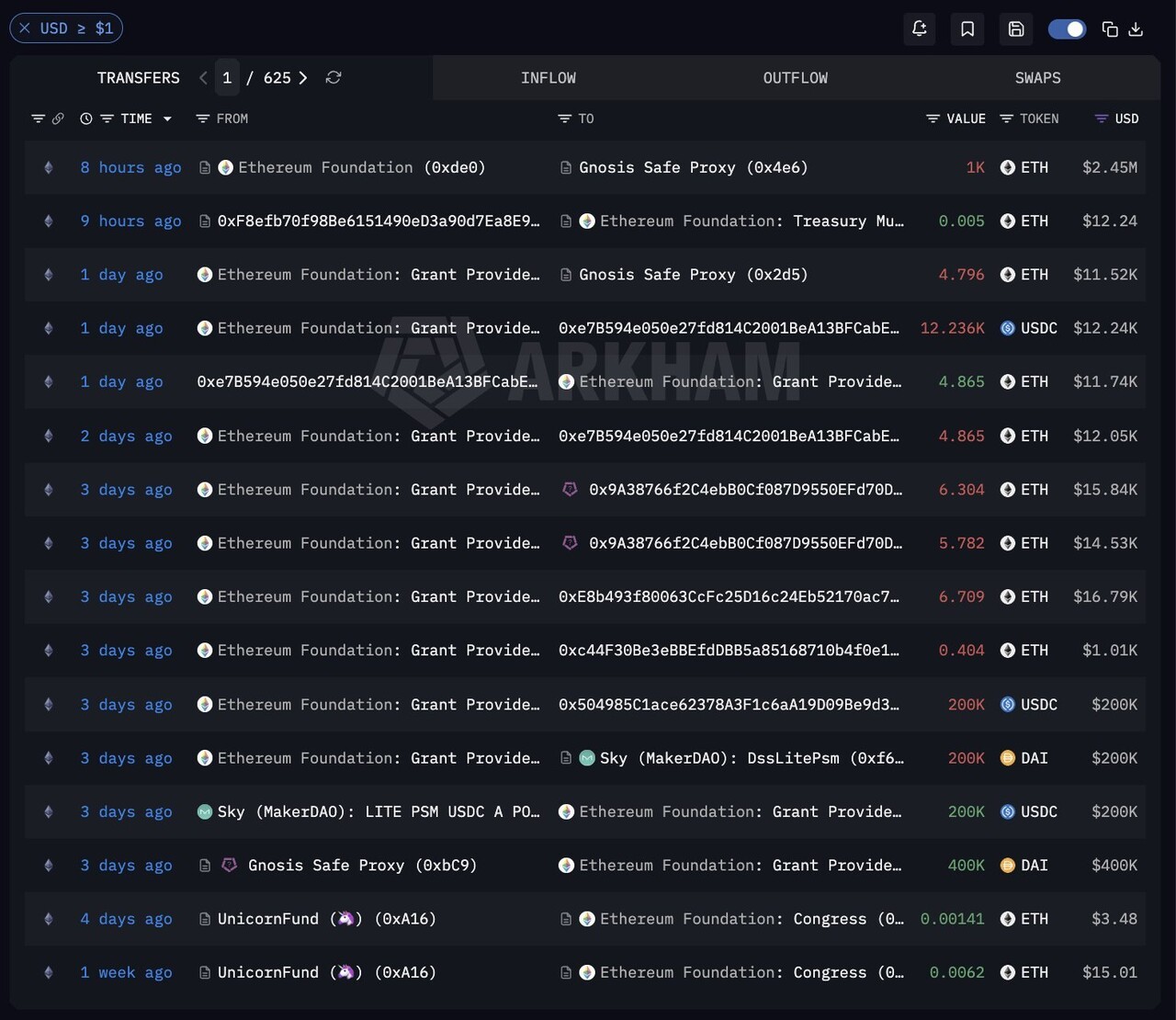Click 0x9A38766f2C4ebB0Cf087 recipient in $15.84K row

click(746, 490)
